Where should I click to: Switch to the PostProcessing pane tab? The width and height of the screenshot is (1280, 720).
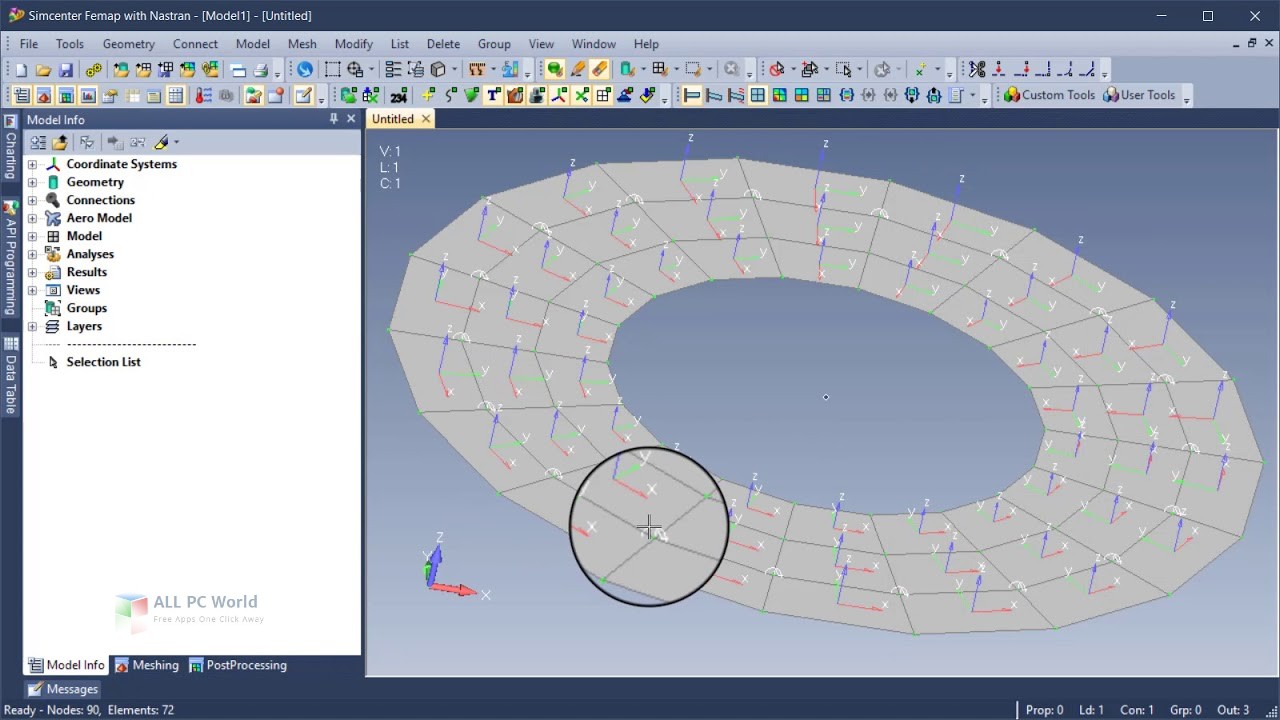237,665
